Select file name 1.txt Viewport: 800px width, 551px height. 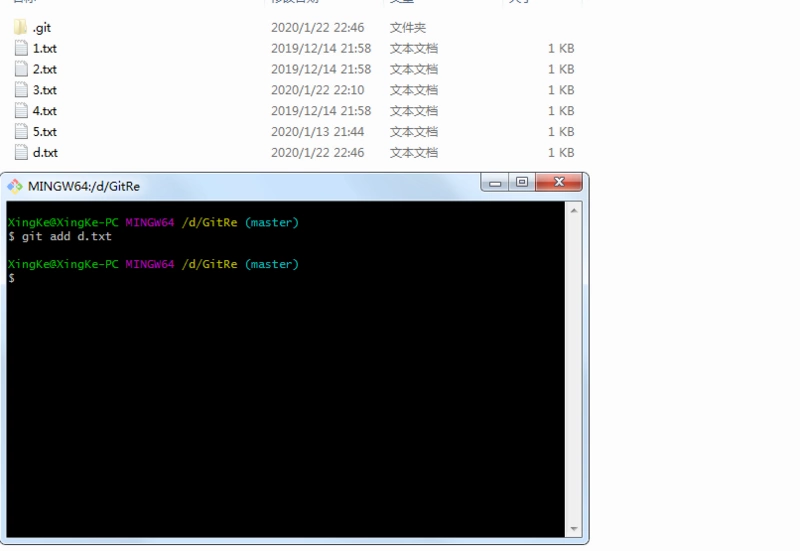point(45,48)
